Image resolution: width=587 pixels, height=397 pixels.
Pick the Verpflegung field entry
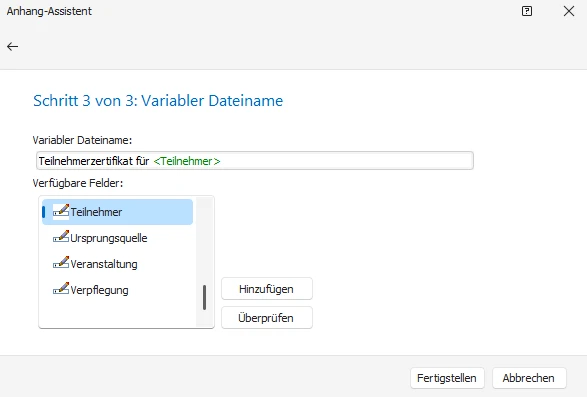click(x=118, y=290)
